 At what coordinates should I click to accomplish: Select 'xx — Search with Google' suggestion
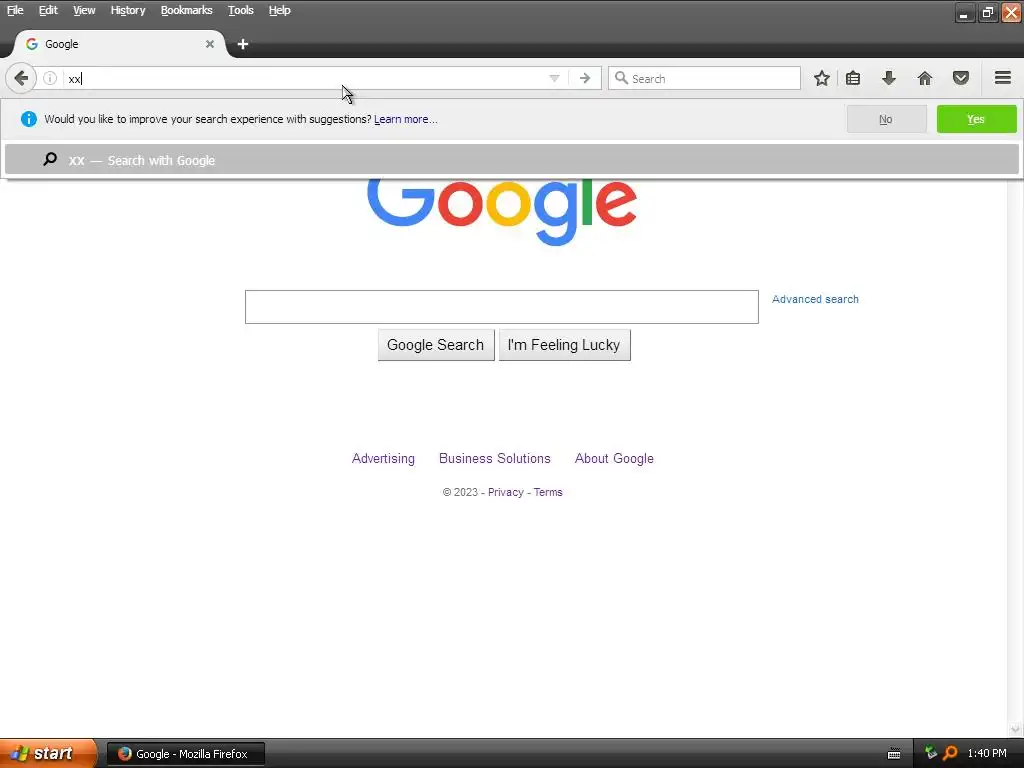tap(511, 160)
